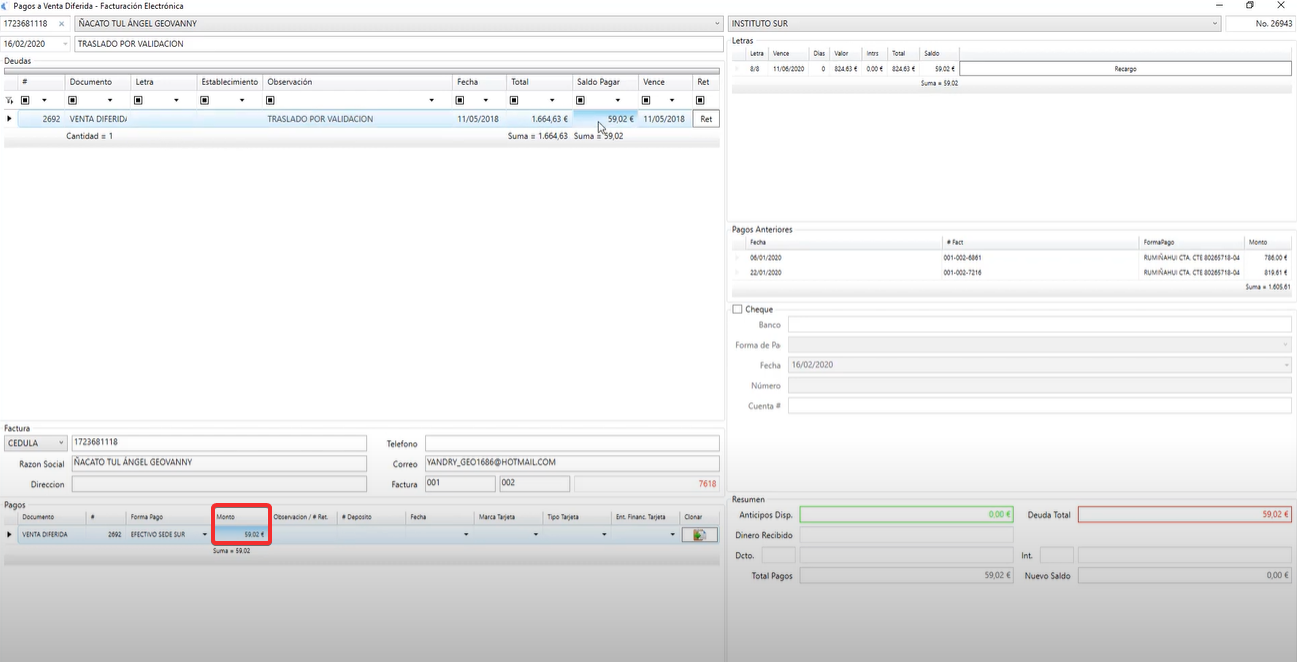This screenshot has height=662, width=1297.
Task: Sort by Establecimiento column header
Action: coord(230,82)
